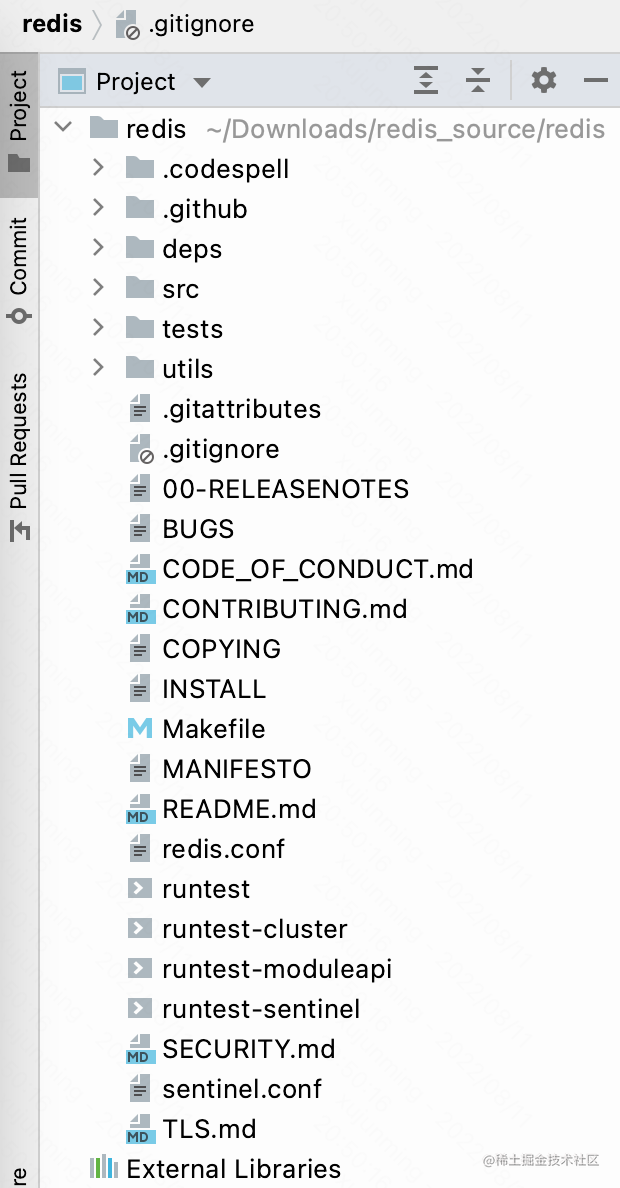
Task: Select the COPYING file
Action: (x=222, y=649)
